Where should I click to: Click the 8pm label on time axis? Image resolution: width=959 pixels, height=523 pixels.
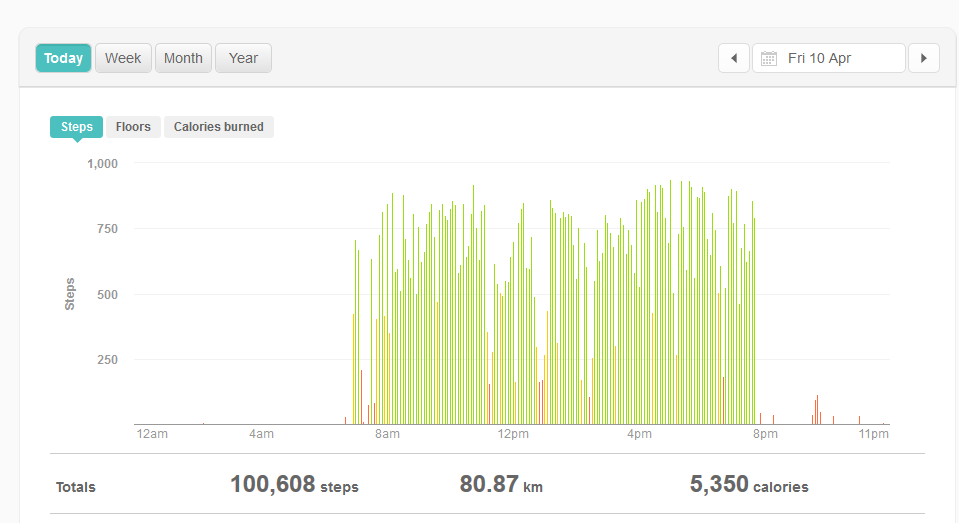pos(765,434)
